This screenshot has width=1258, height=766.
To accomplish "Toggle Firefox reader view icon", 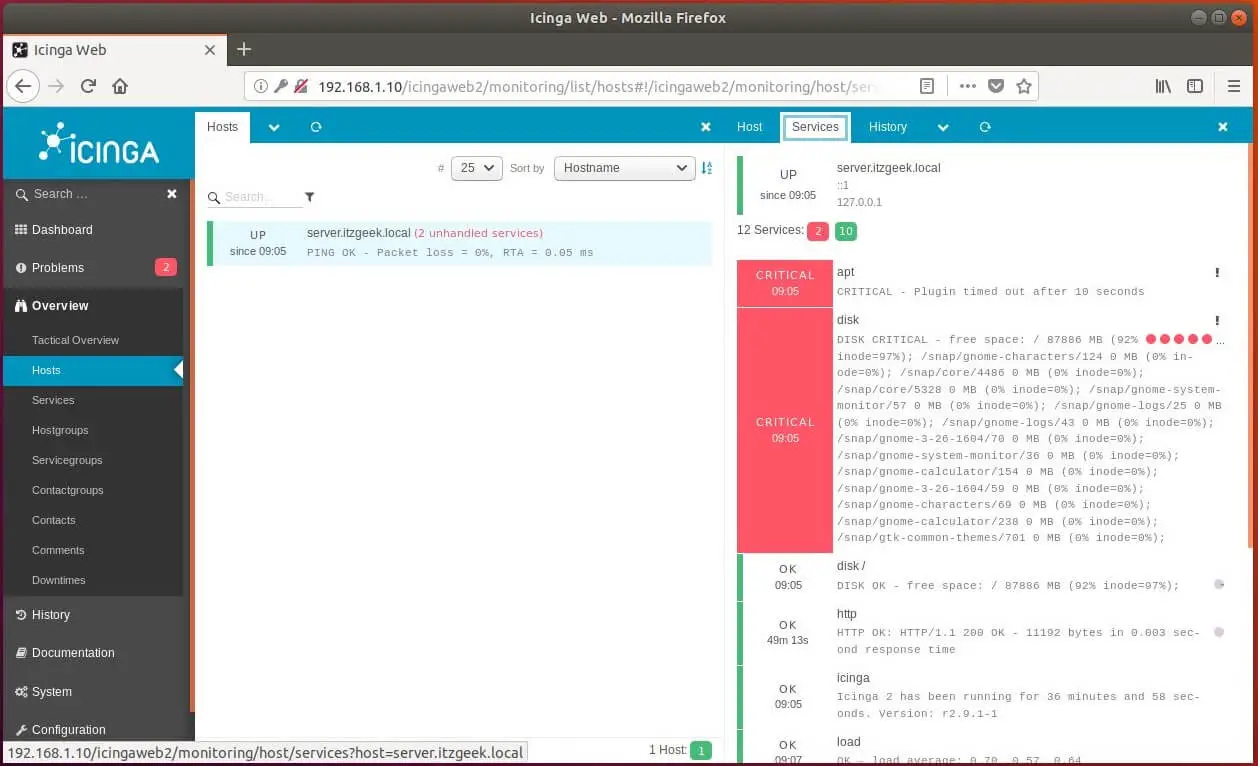I will click(x=927, y=86).
